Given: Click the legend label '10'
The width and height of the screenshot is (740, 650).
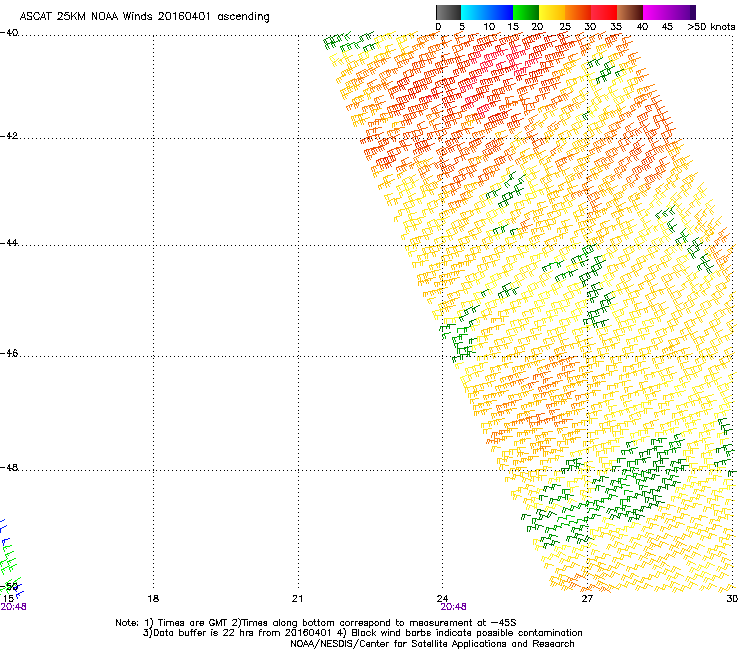Looking at the screenshot, I should pos(489,27).
